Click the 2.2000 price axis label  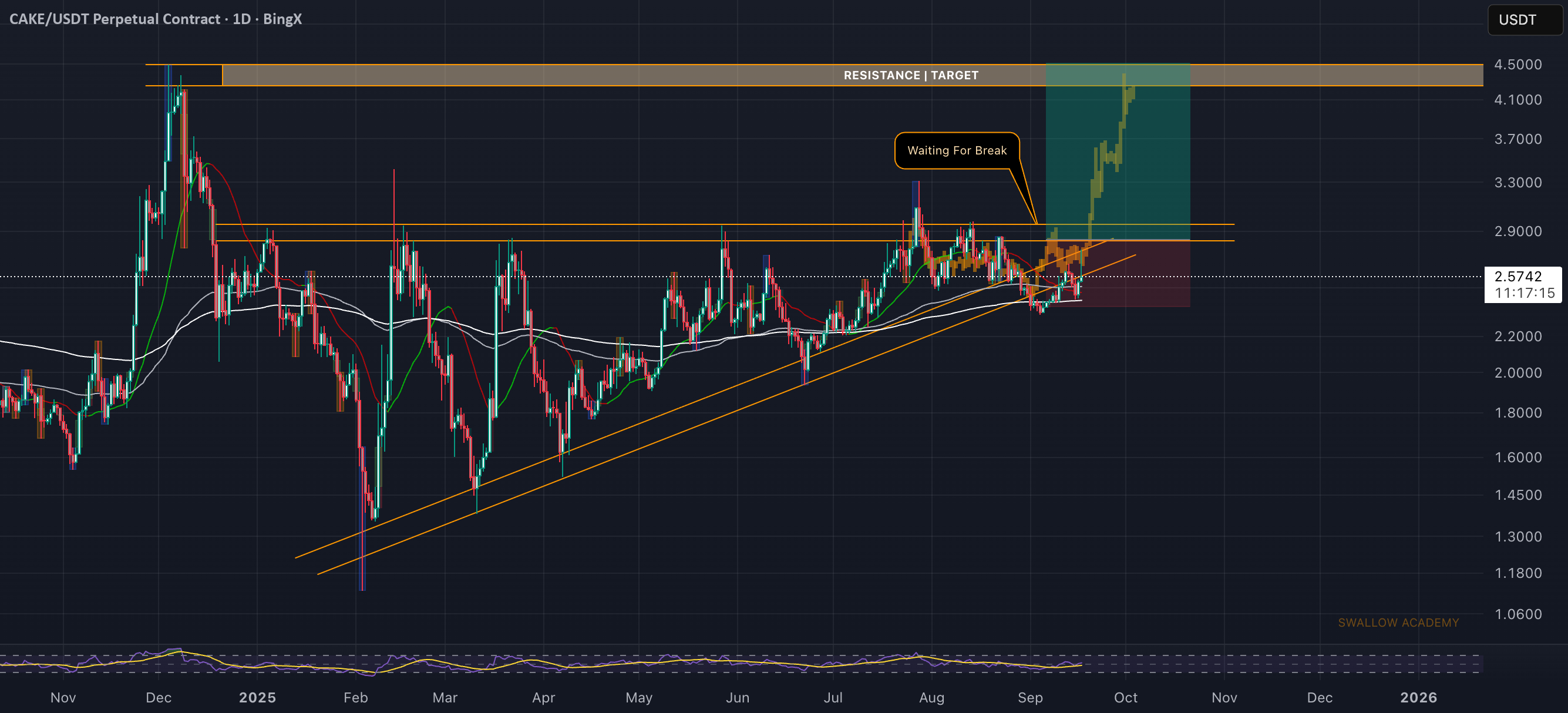point(1517,336)
